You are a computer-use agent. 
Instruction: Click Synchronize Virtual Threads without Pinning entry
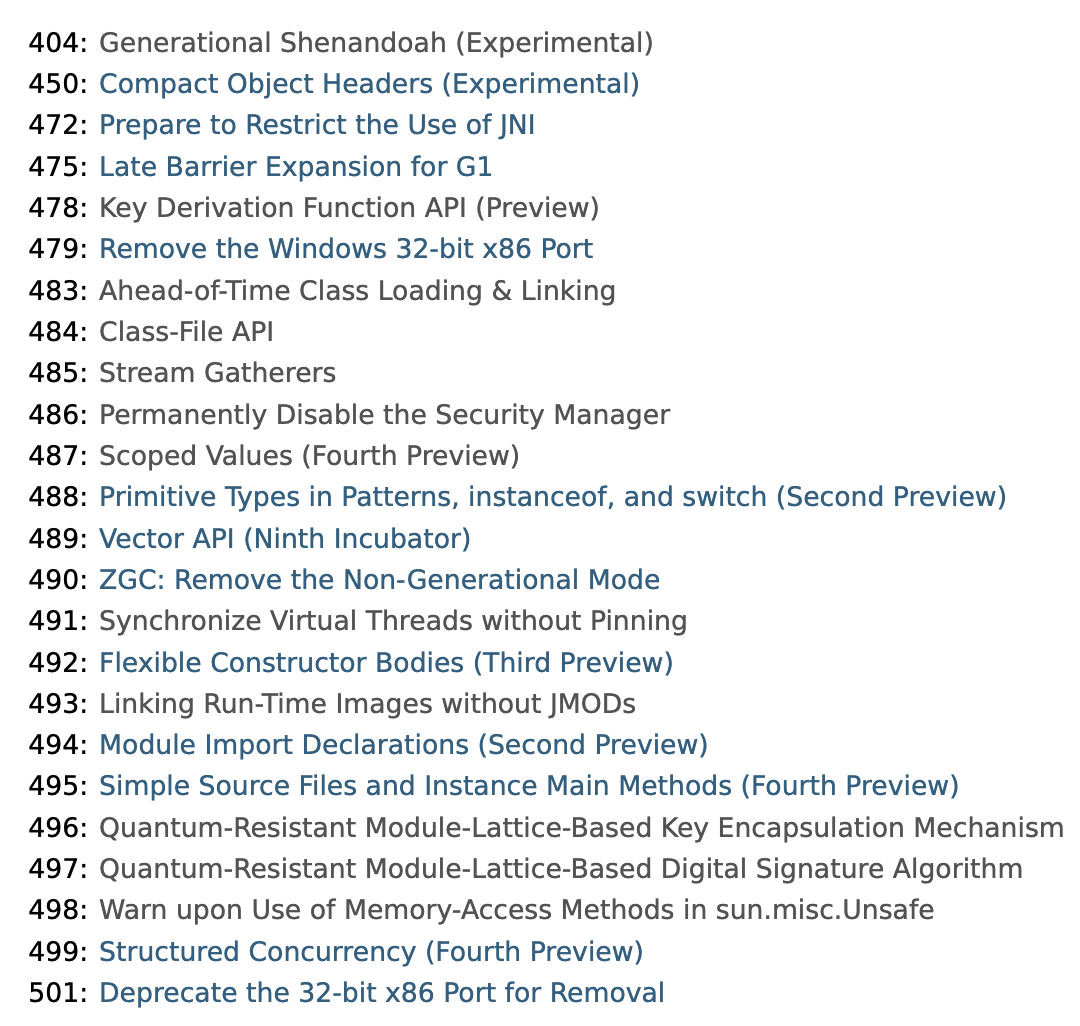tap(393, 621)
